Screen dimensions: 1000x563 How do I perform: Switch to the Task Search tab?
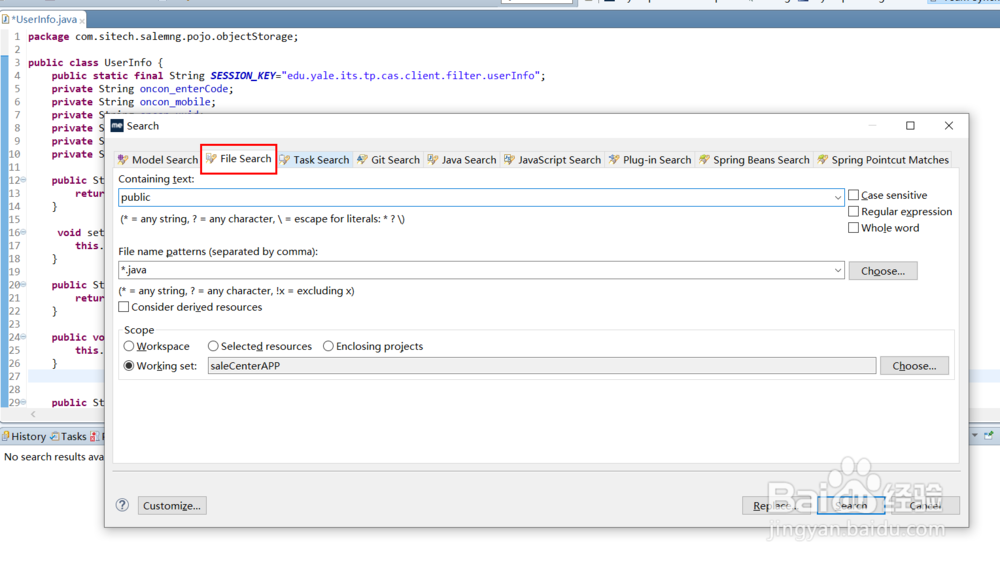pyautogui.click(x=314, y=159)
